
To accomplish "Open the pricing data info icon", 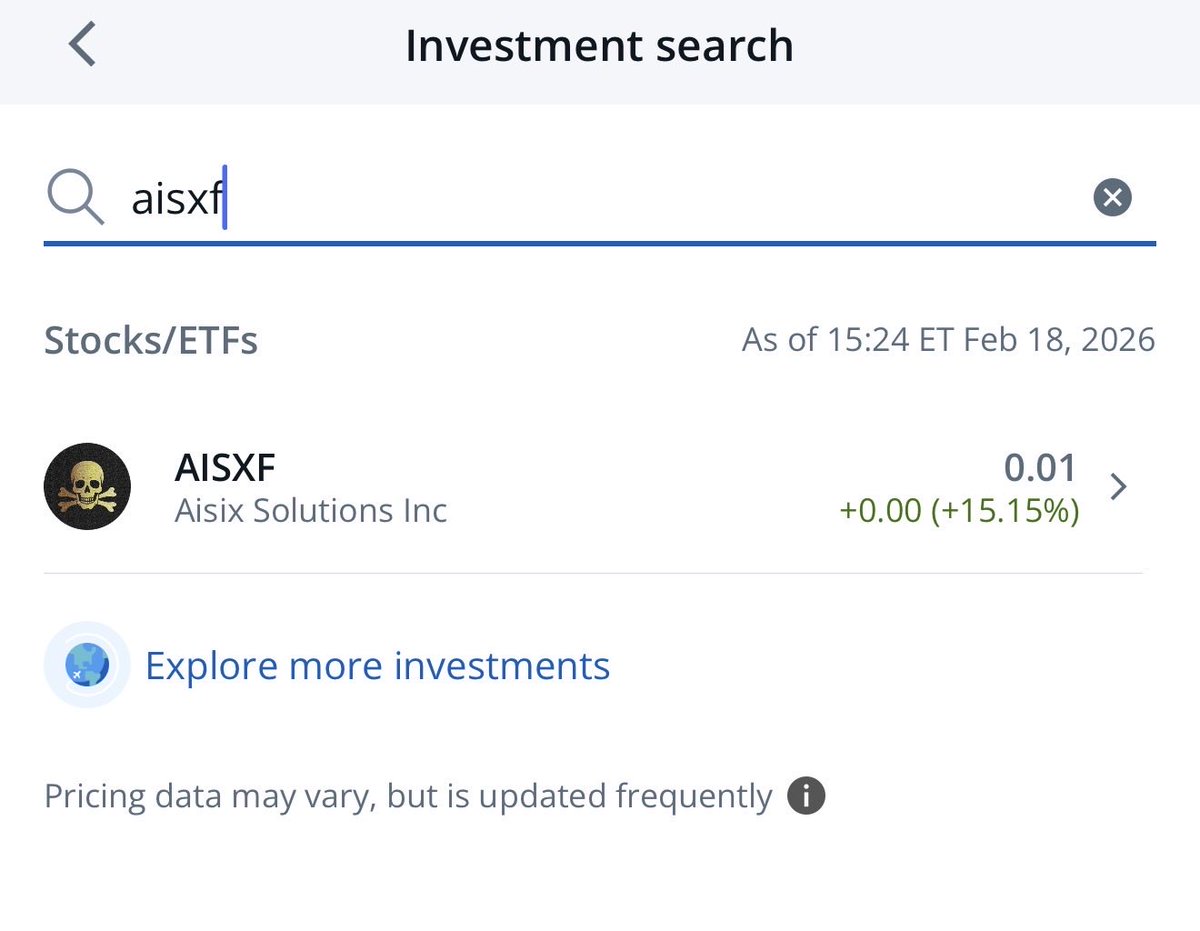I will (x=806, y=797).
